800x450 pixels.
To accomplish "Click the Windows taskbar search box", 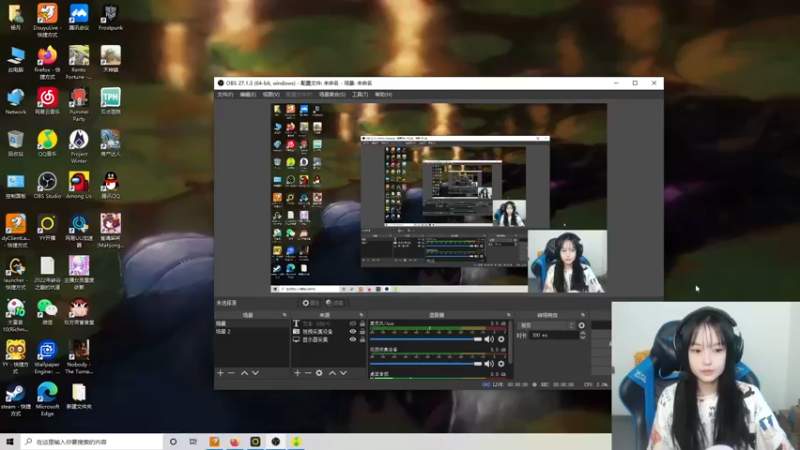I will [x=92, y=441].
